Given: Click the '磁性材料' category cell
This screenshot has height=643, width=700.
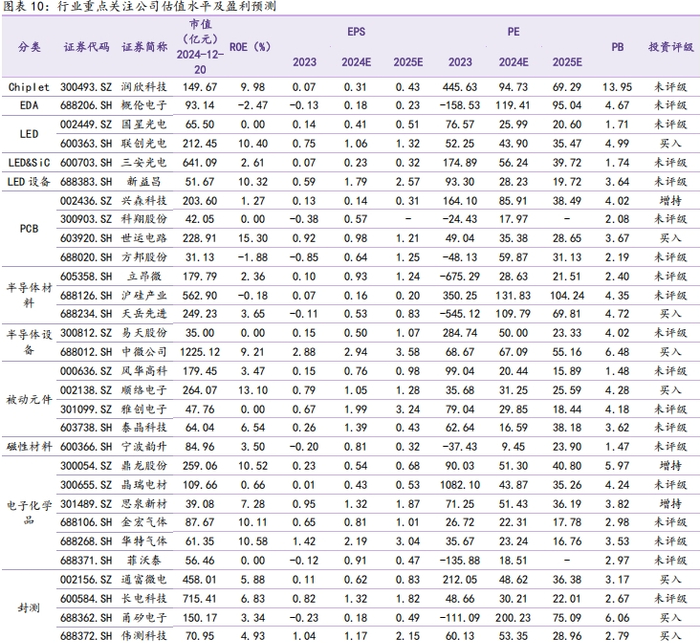Looking at the screenshot, I should 29,447.
